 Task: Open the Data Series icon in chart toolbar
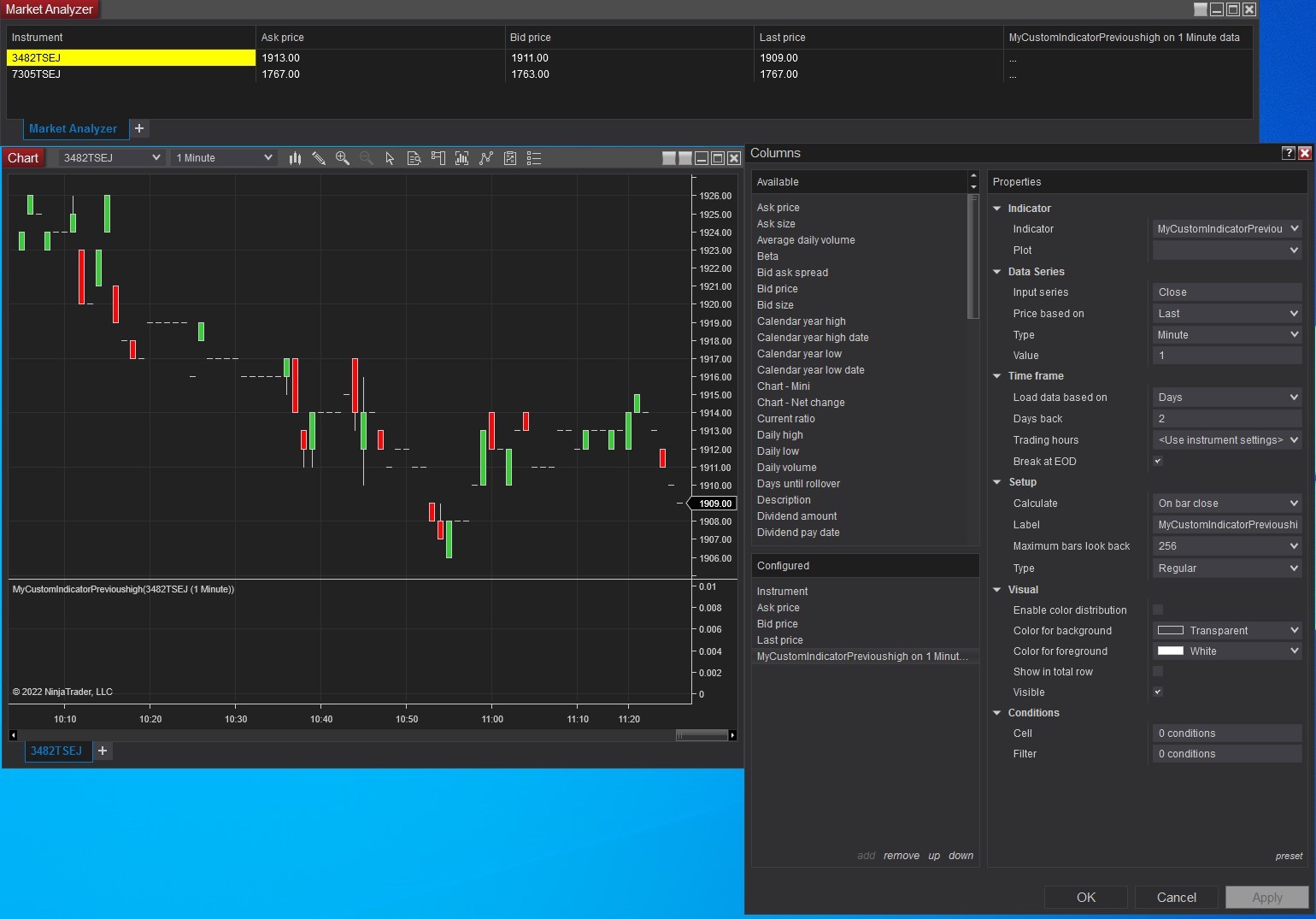tap(462, 158)
